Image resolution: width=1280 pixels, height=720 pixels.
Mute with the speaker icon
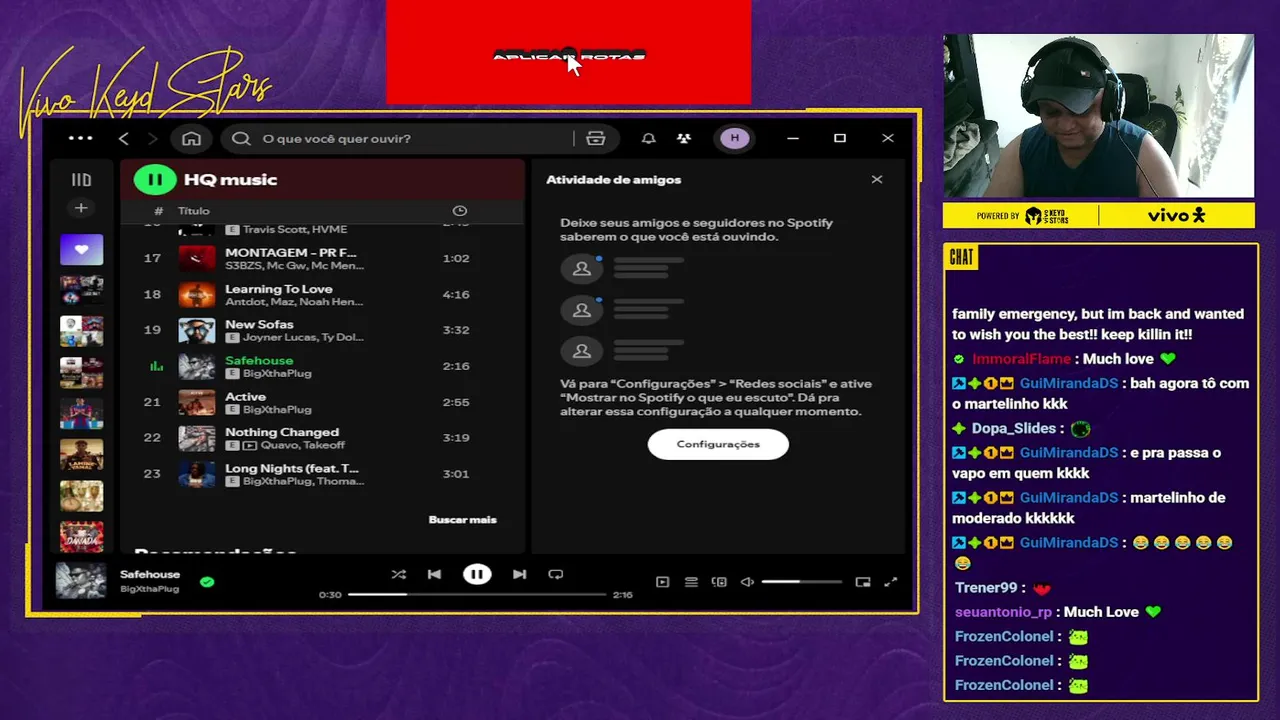pyautogui.click(x=747, y=582)
